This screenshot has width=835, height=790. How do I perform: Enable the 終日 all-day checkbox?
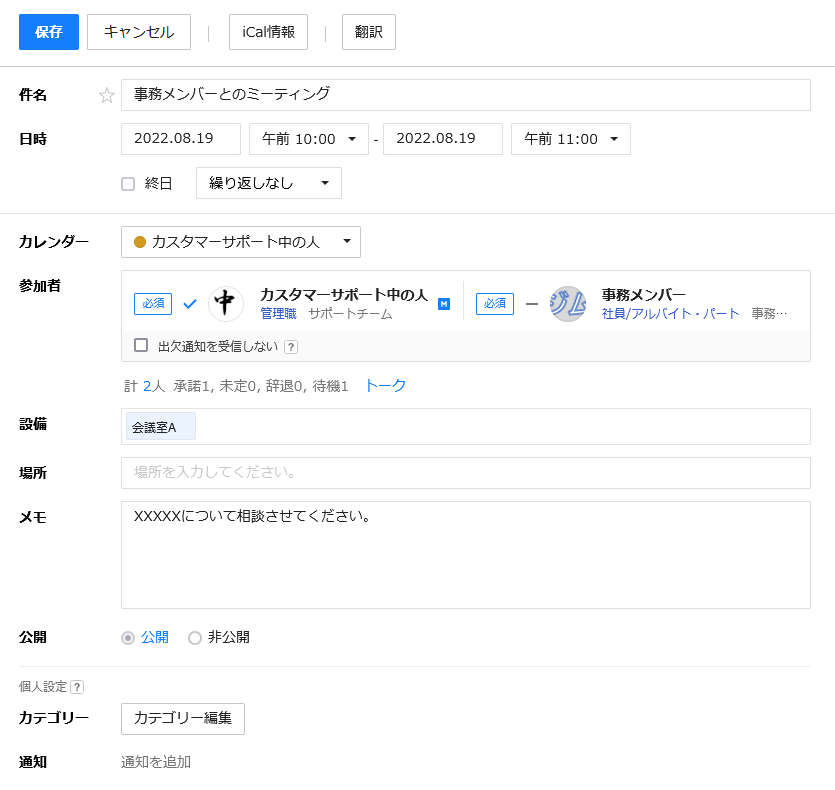tap(128, 184)
